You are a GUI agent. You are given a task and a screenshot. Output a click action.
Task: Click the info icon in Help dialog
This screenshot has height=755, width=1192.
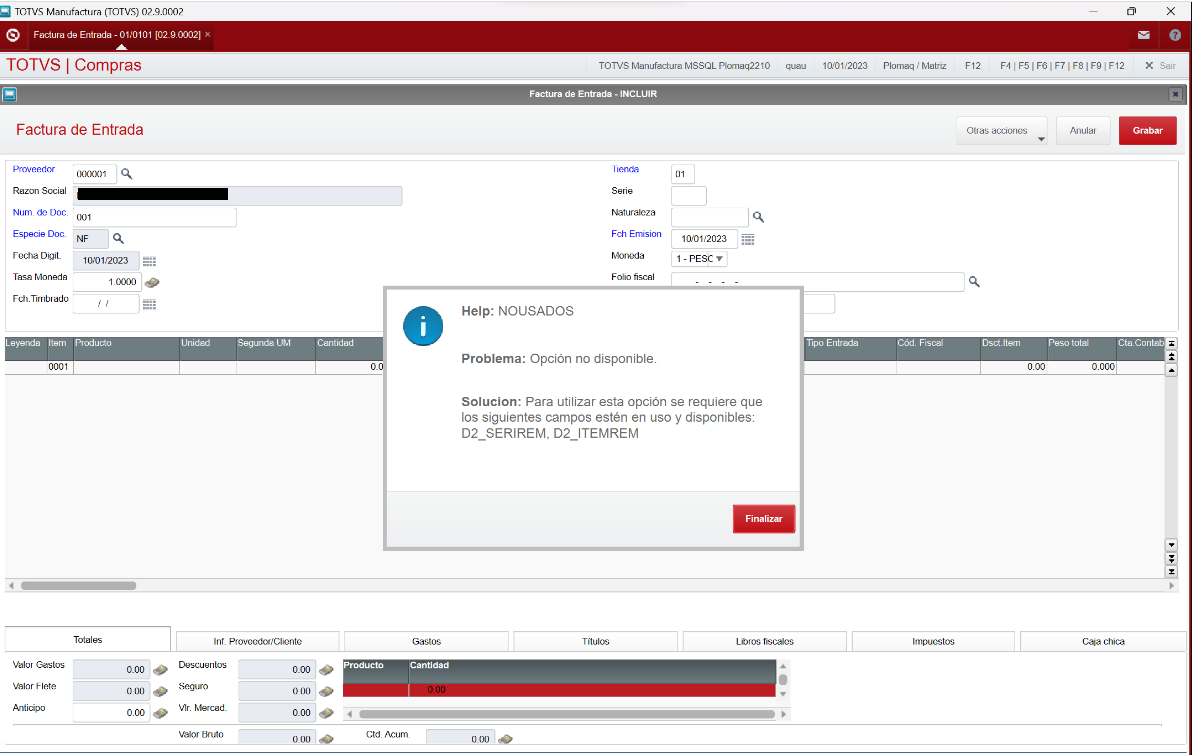pyautogui.click(x=423, y=326)
